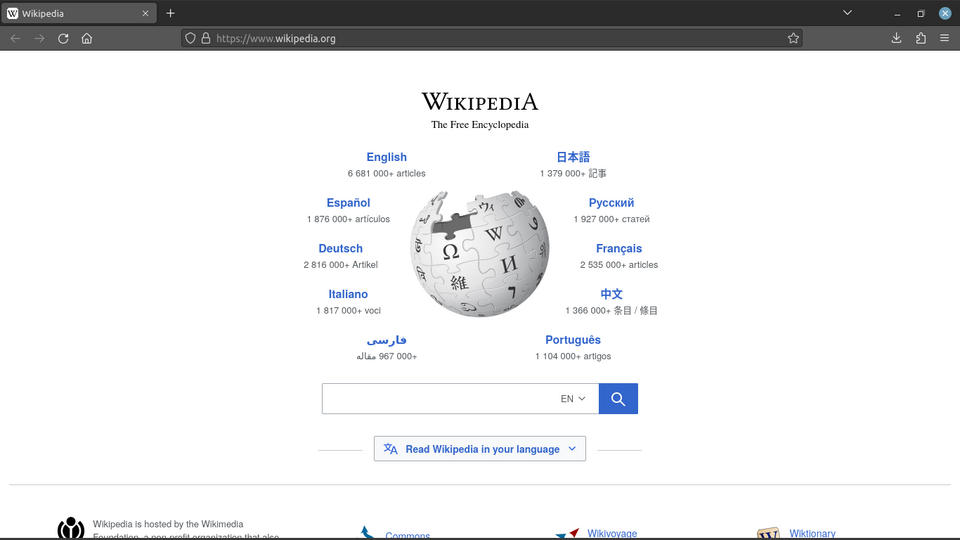Click "2 816 000+ Artikel" text
The width and height of the screenshot is (960, 540).
point(340,264)
